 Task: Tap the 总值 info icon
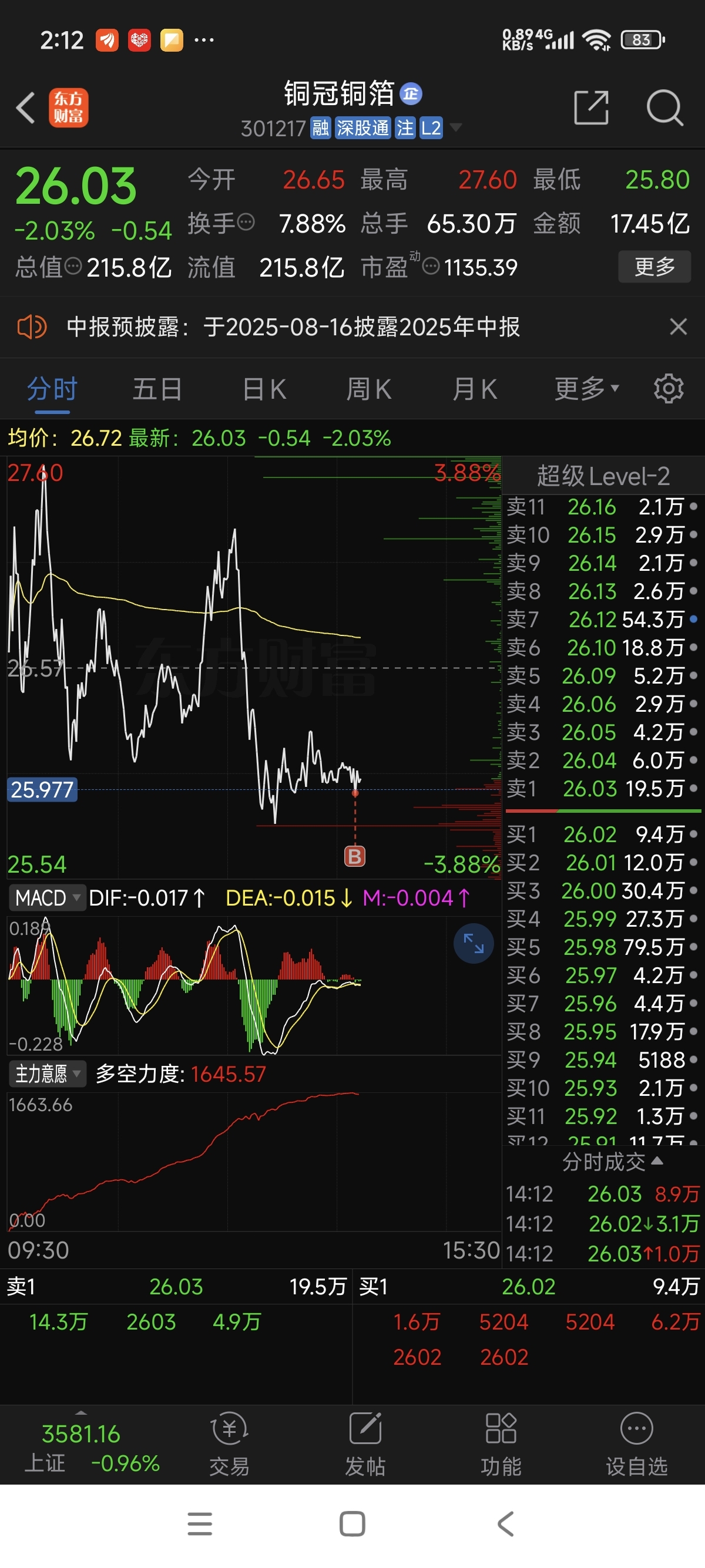[x=73, y=266]
